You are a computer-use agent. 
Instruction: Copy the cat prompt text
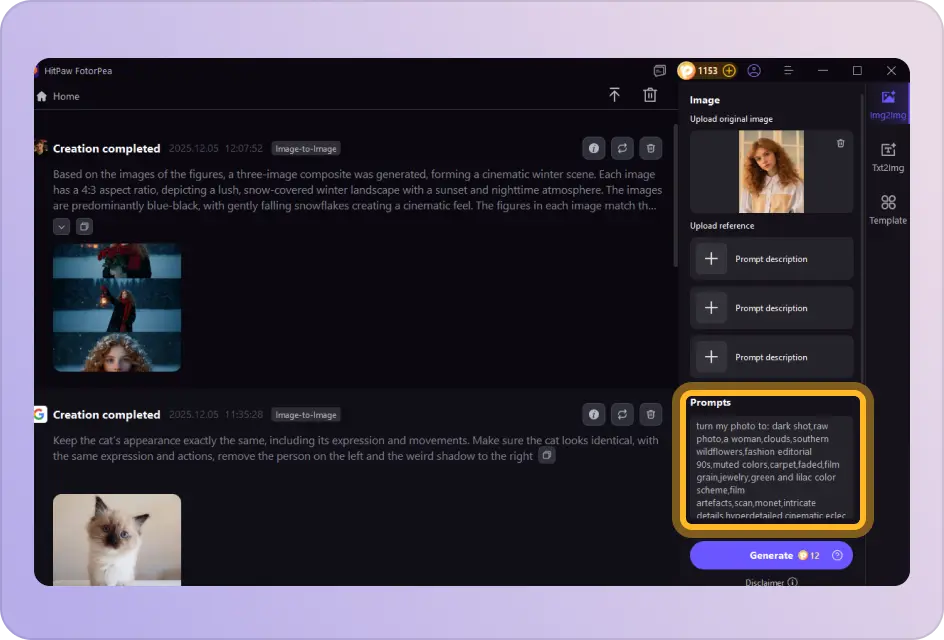[546, 455]
